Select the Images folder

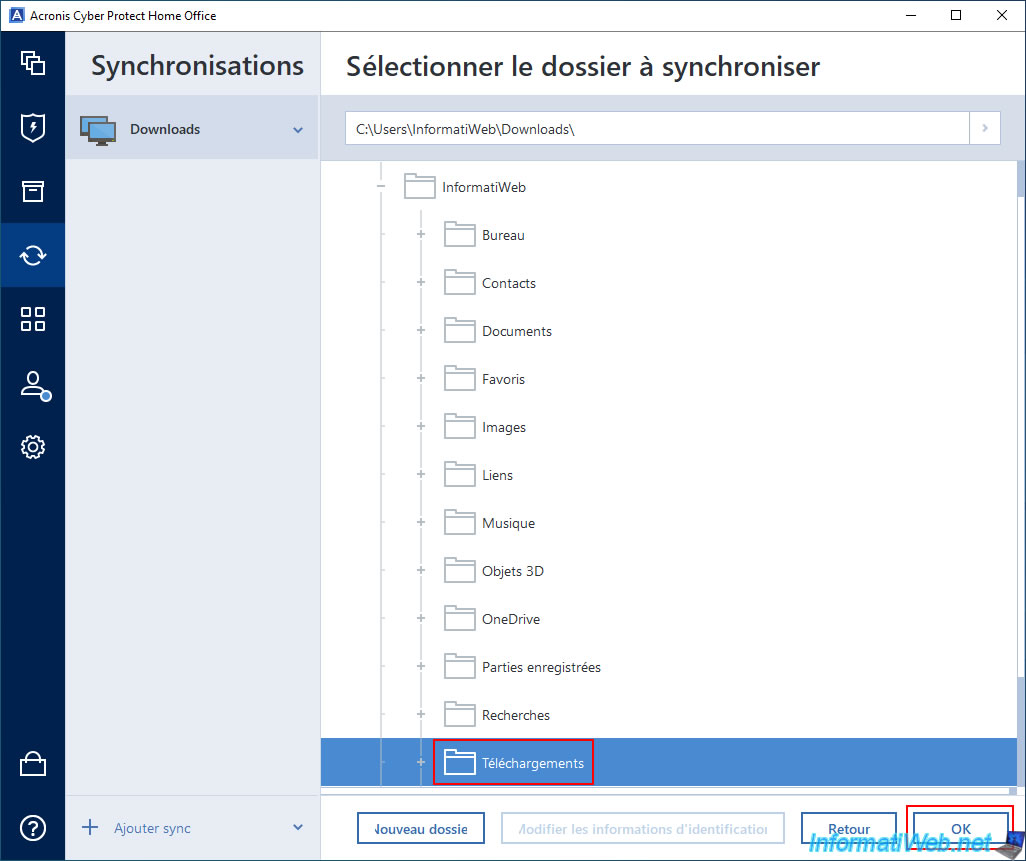point(503,427)
